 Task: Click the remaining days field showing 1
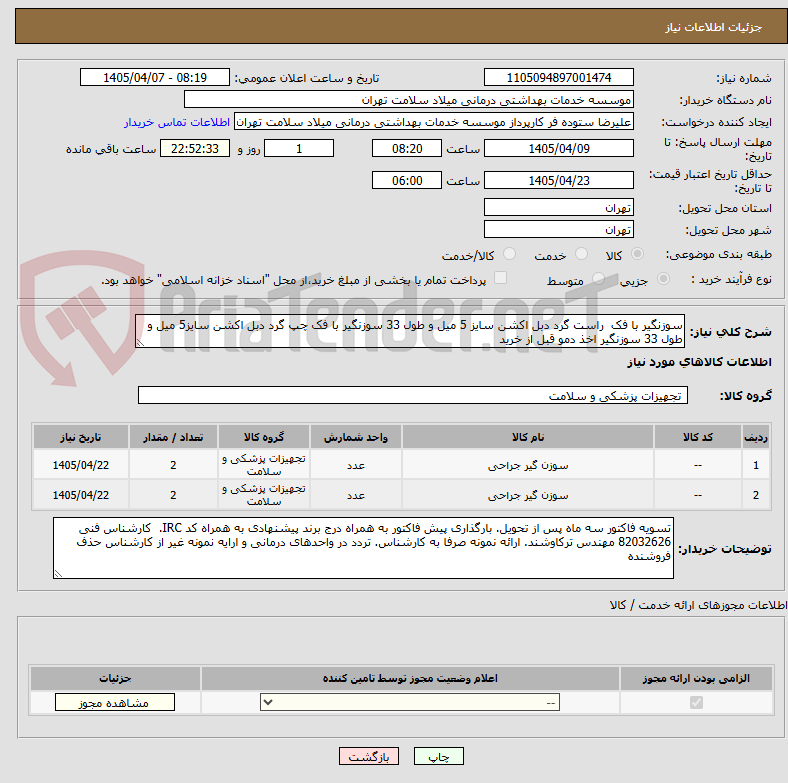tap(299, 149)
